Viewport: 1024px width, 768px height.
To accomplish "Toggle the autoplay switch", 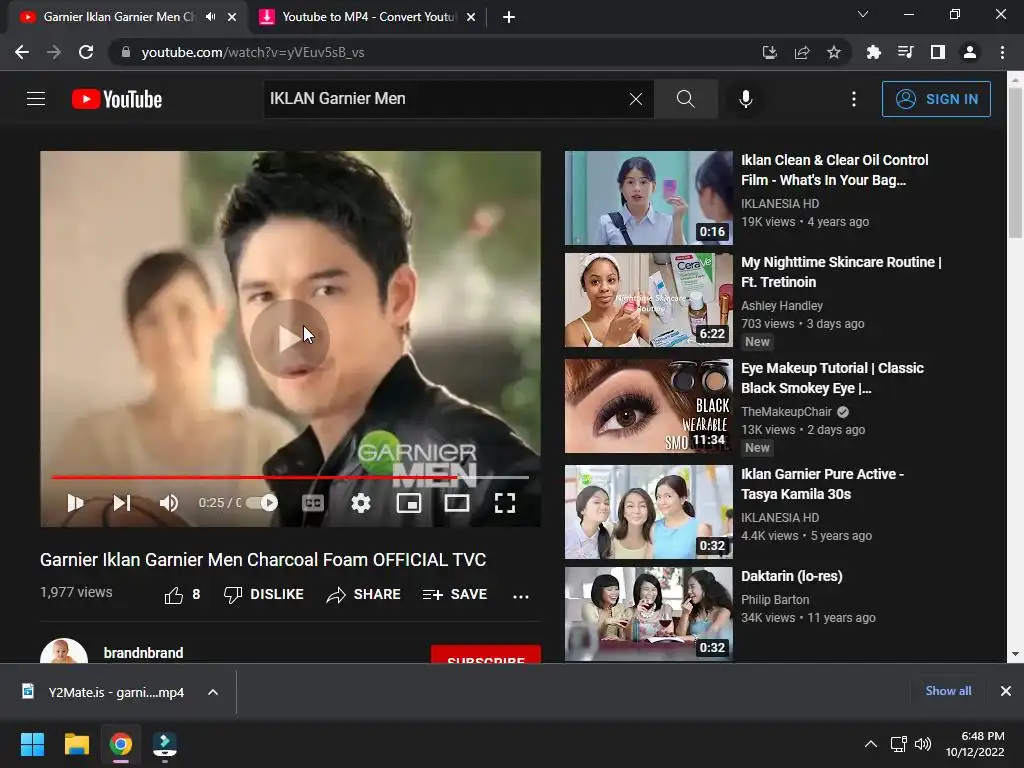I will [x=263, y=503].
